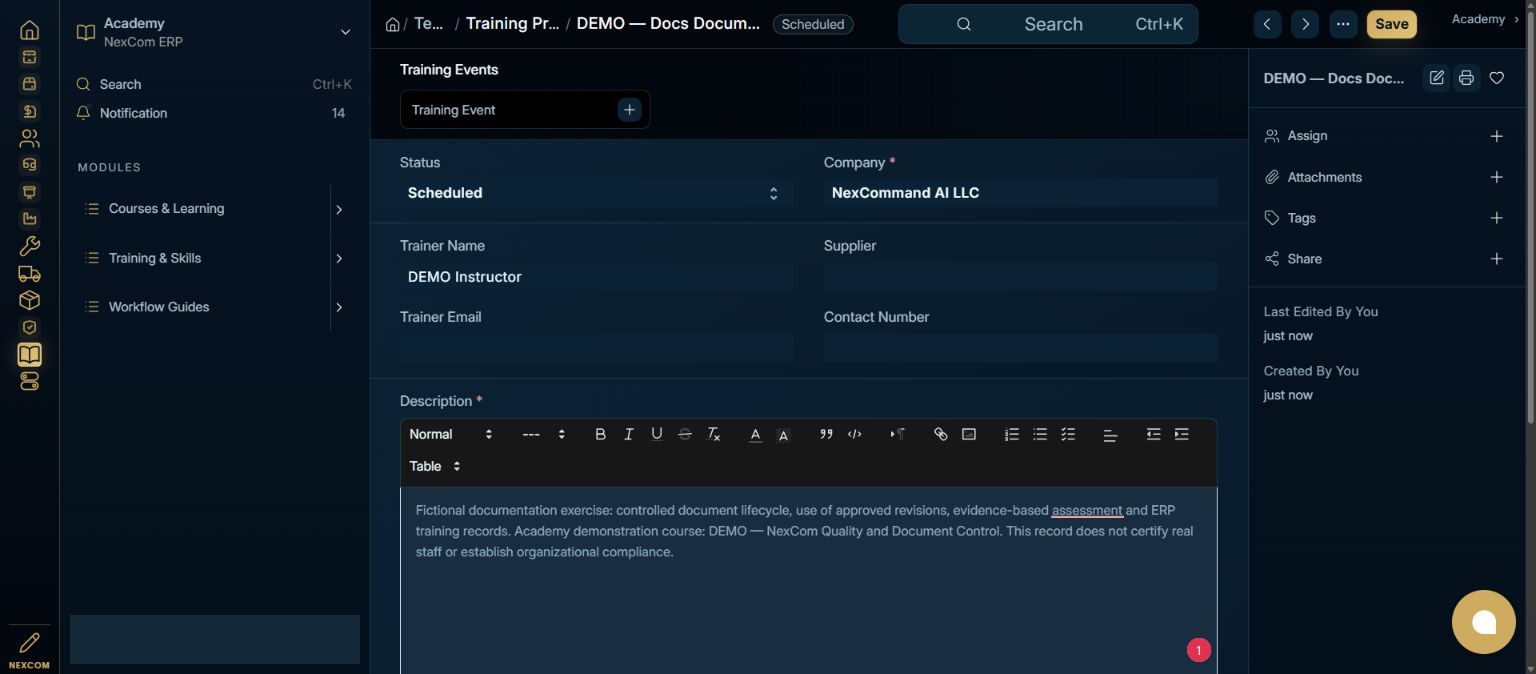Open the chat bubble widget
The height and width of the screenshot is (674, 1536).
click(x=1484, y=622)
